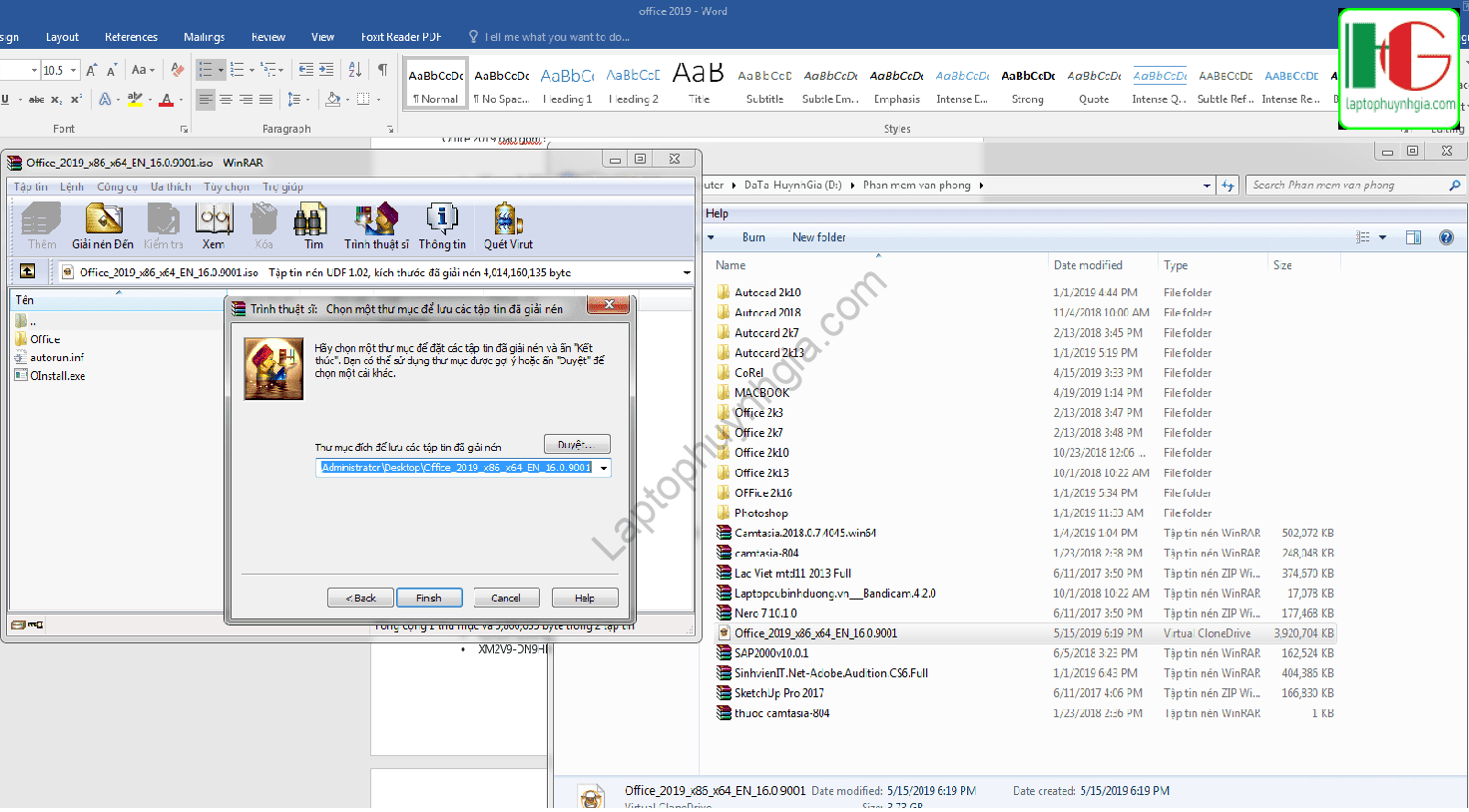Image resolution: width=1469 pixels, height=812 pixels.
Task: Open WinRAR's Công cụ menu
Action: tap(118, 187)
